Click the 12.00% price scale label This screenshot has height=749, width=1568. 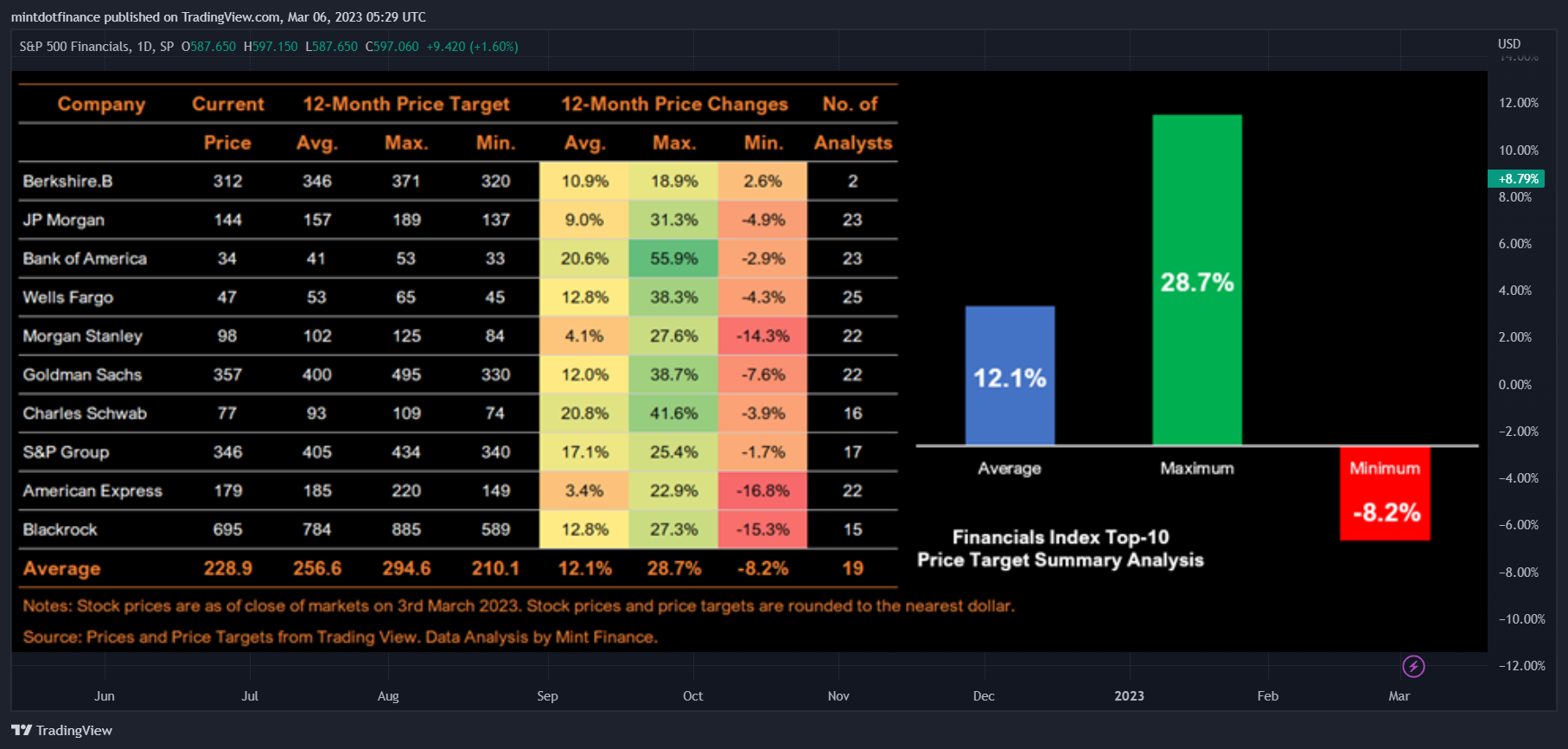point(1519,103)
